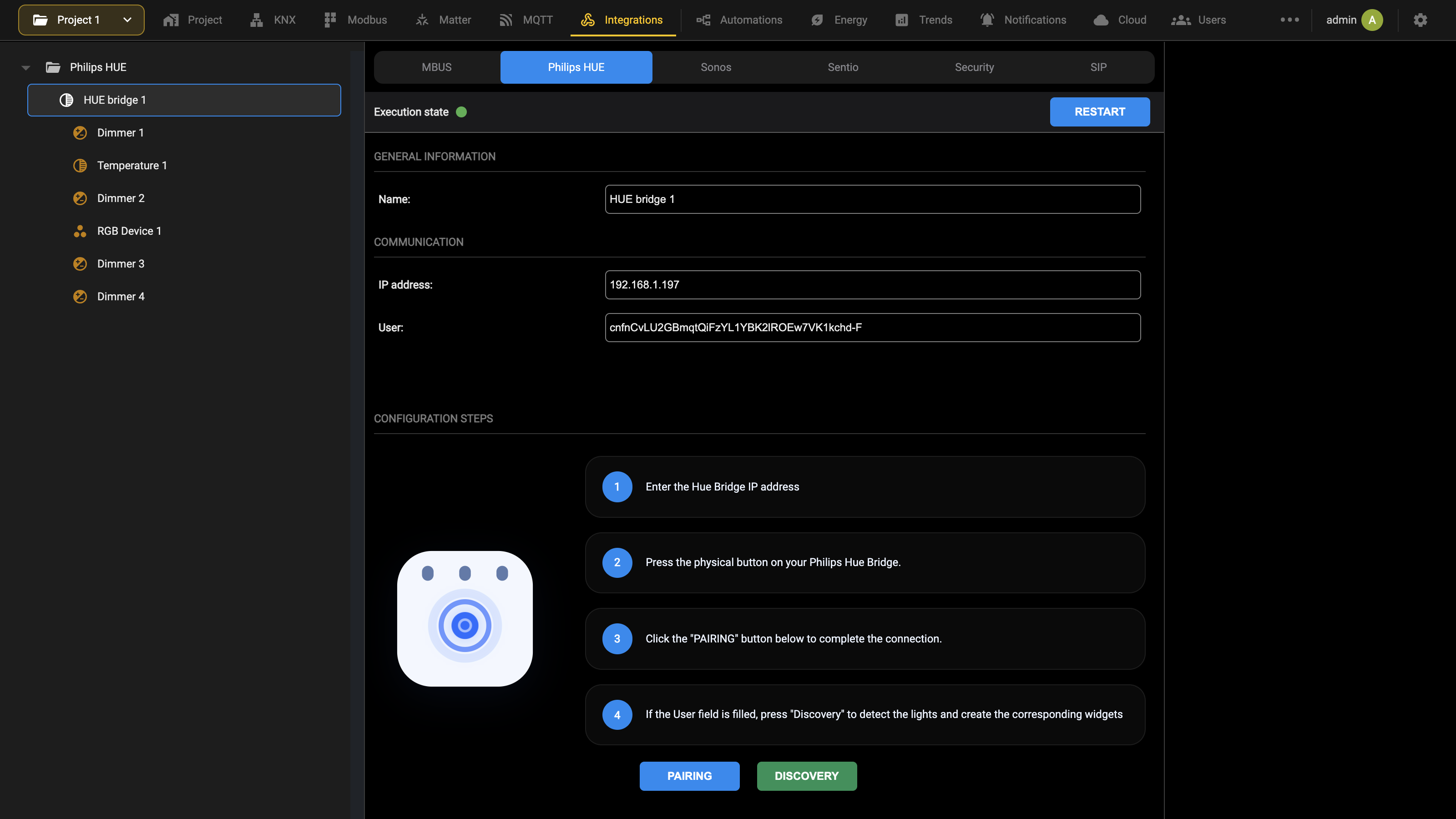This screenshot has width=1456, height=819.
Task: Select HUE bridge 1 in the tree
Action: [x=184, y=100]
